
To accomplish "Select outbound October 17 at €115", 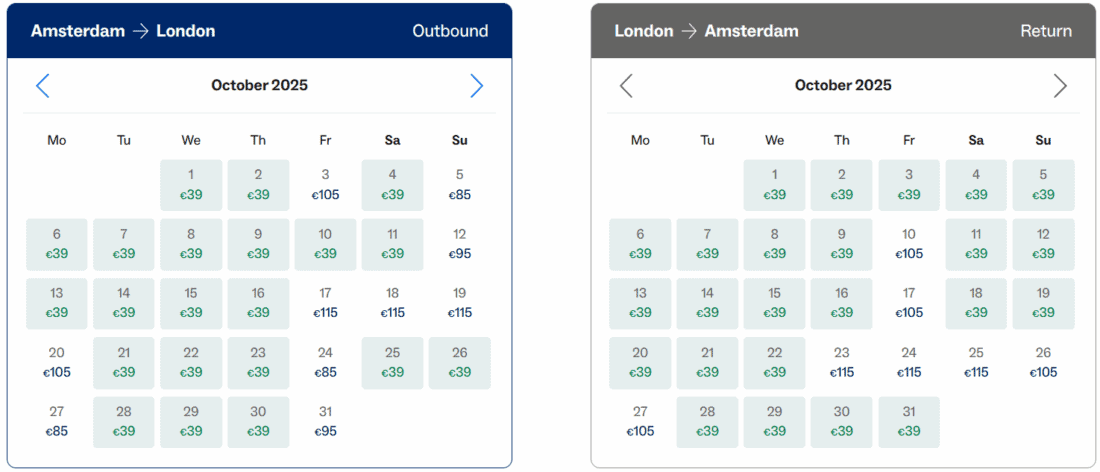I will click(325, 303).
